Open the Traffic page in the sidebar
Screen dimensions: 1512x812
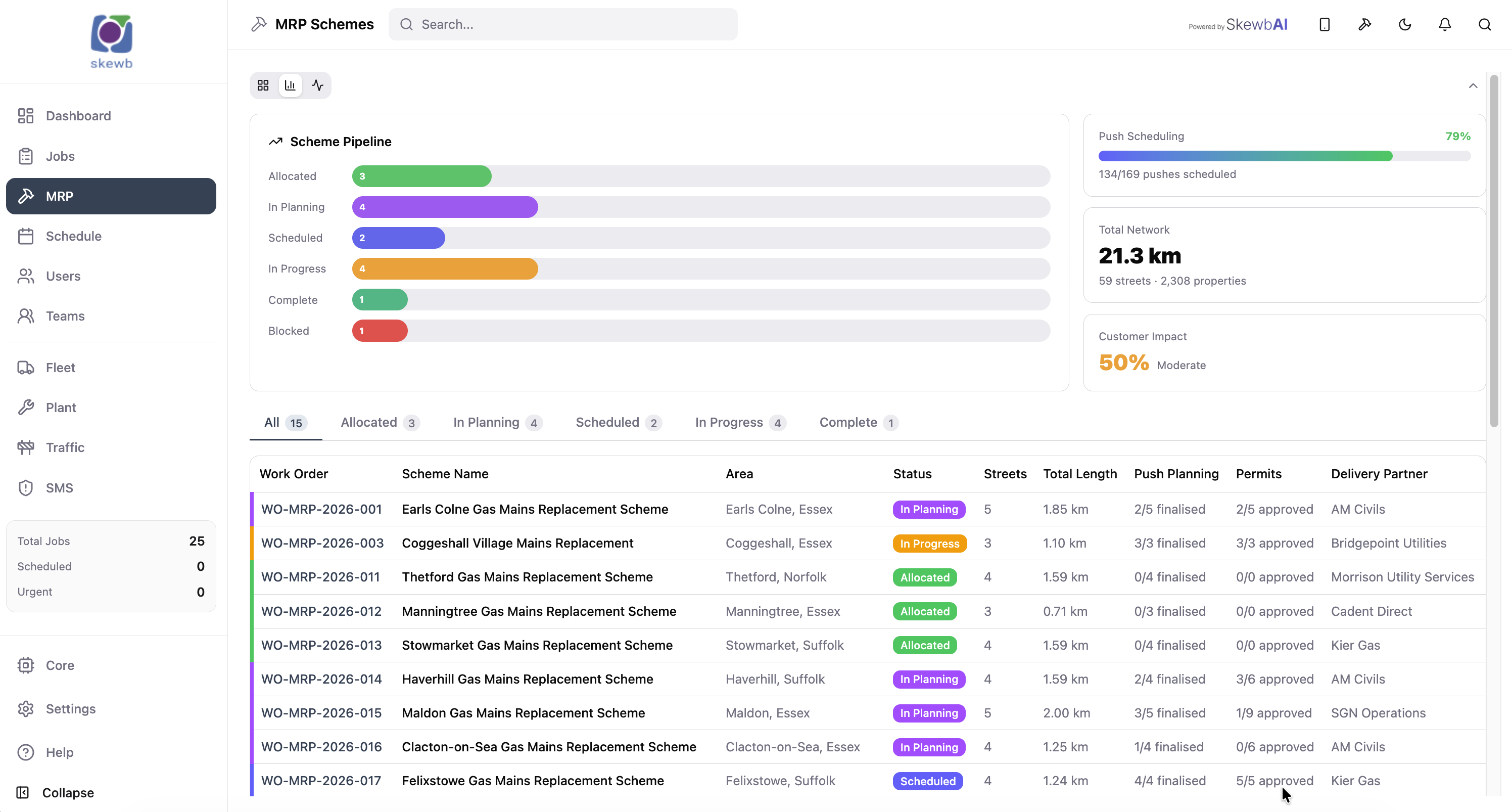tap(111, 447)
